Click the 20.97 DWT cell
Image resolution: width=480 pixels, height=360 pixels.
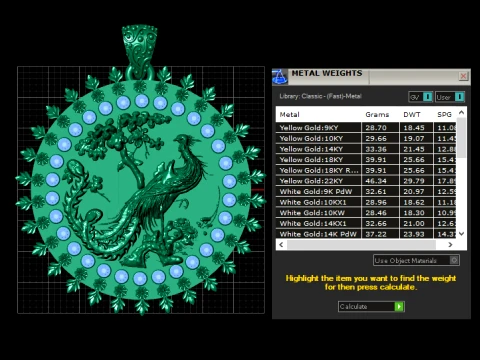click(416, 192)
